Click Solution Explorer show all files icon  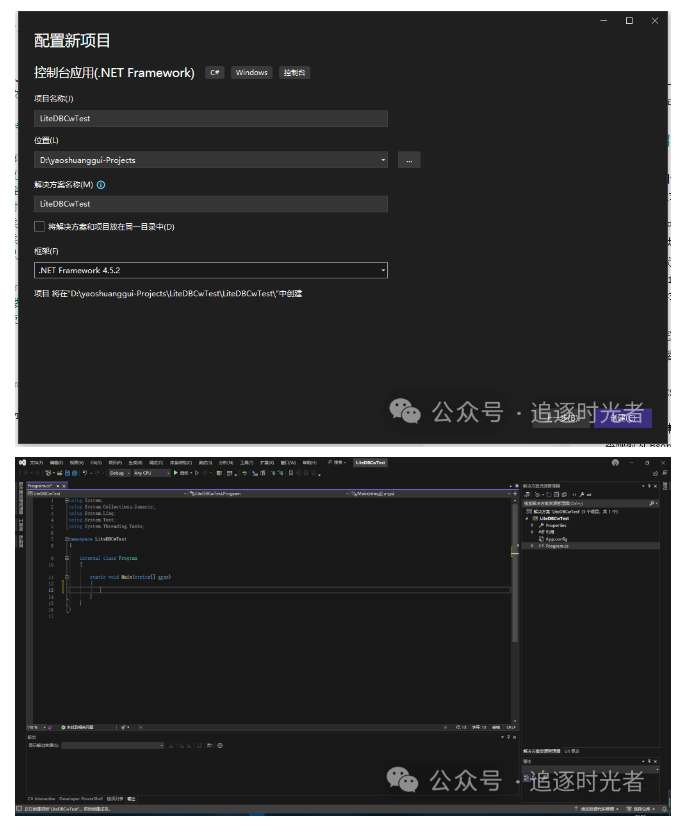click(564, 495)
